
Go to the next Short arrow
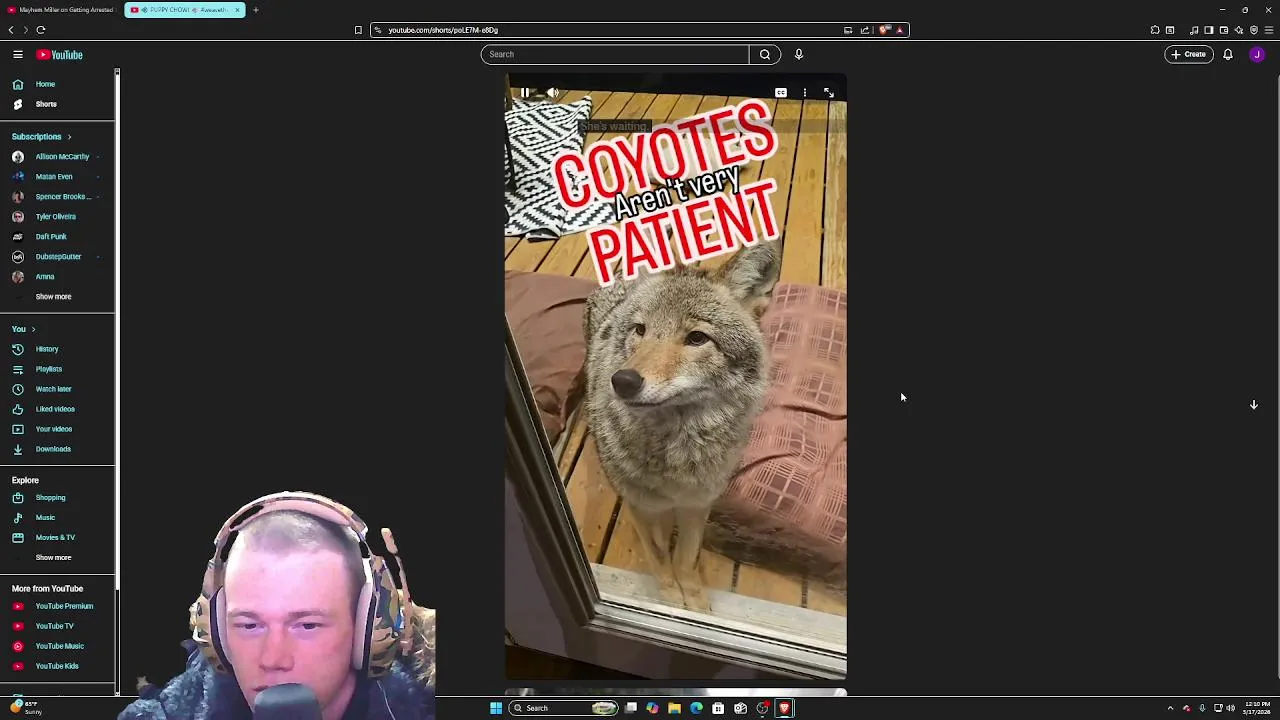coord(1253,405)
